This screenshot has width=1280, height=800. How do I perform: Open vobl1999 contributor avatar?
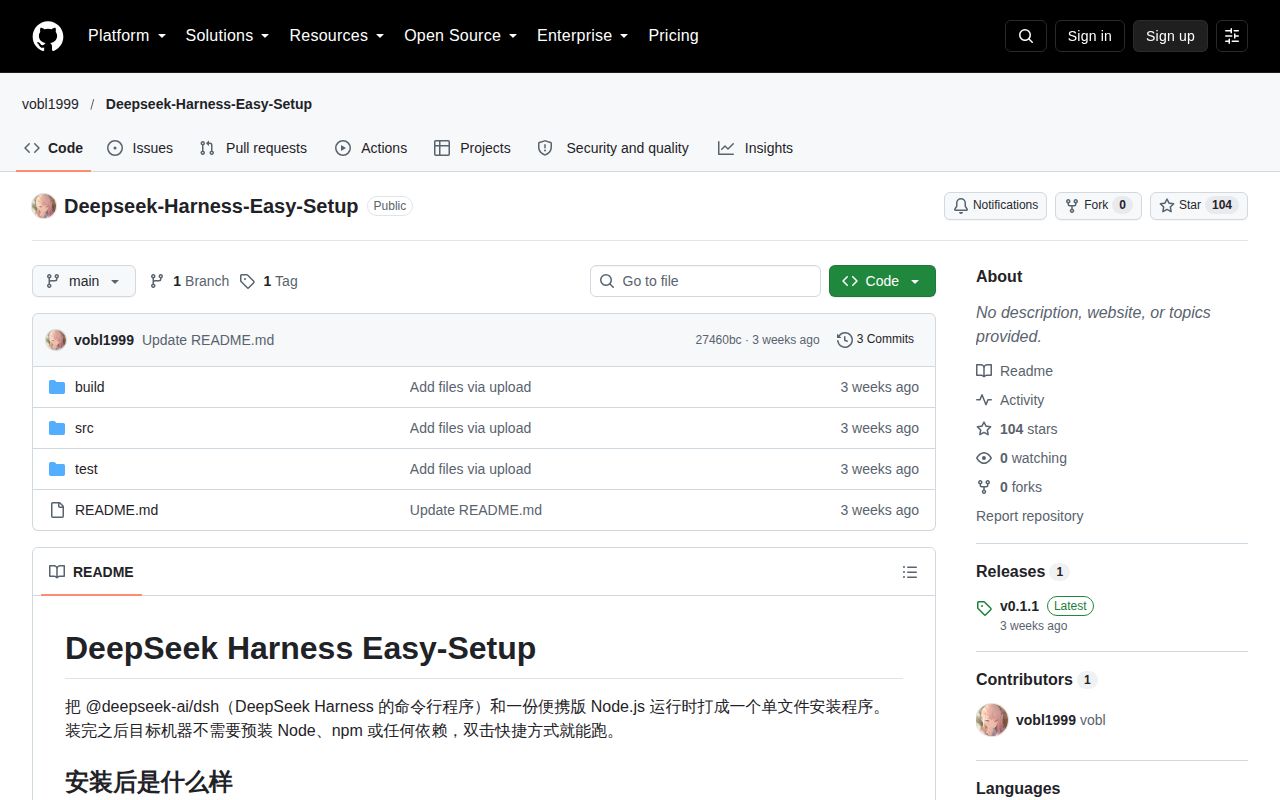point(992,720)
